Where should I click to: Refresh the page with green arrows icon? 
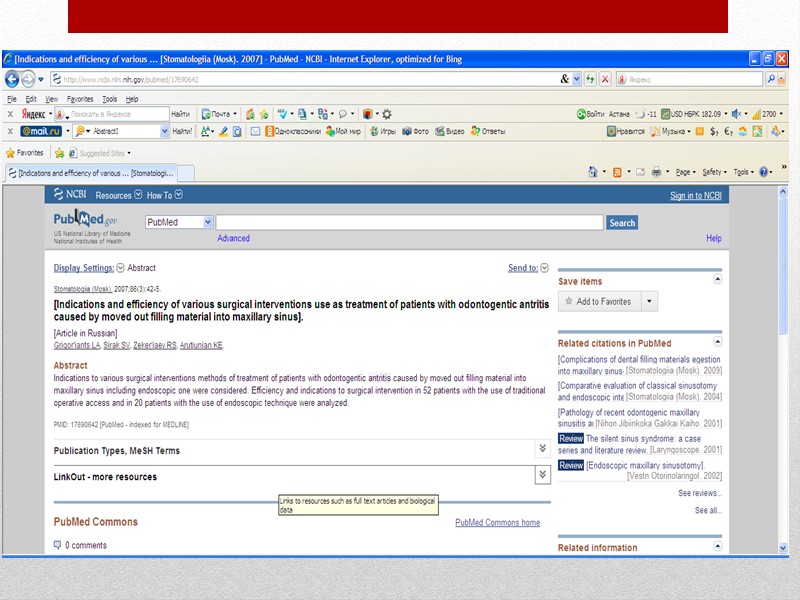point(590,79)
